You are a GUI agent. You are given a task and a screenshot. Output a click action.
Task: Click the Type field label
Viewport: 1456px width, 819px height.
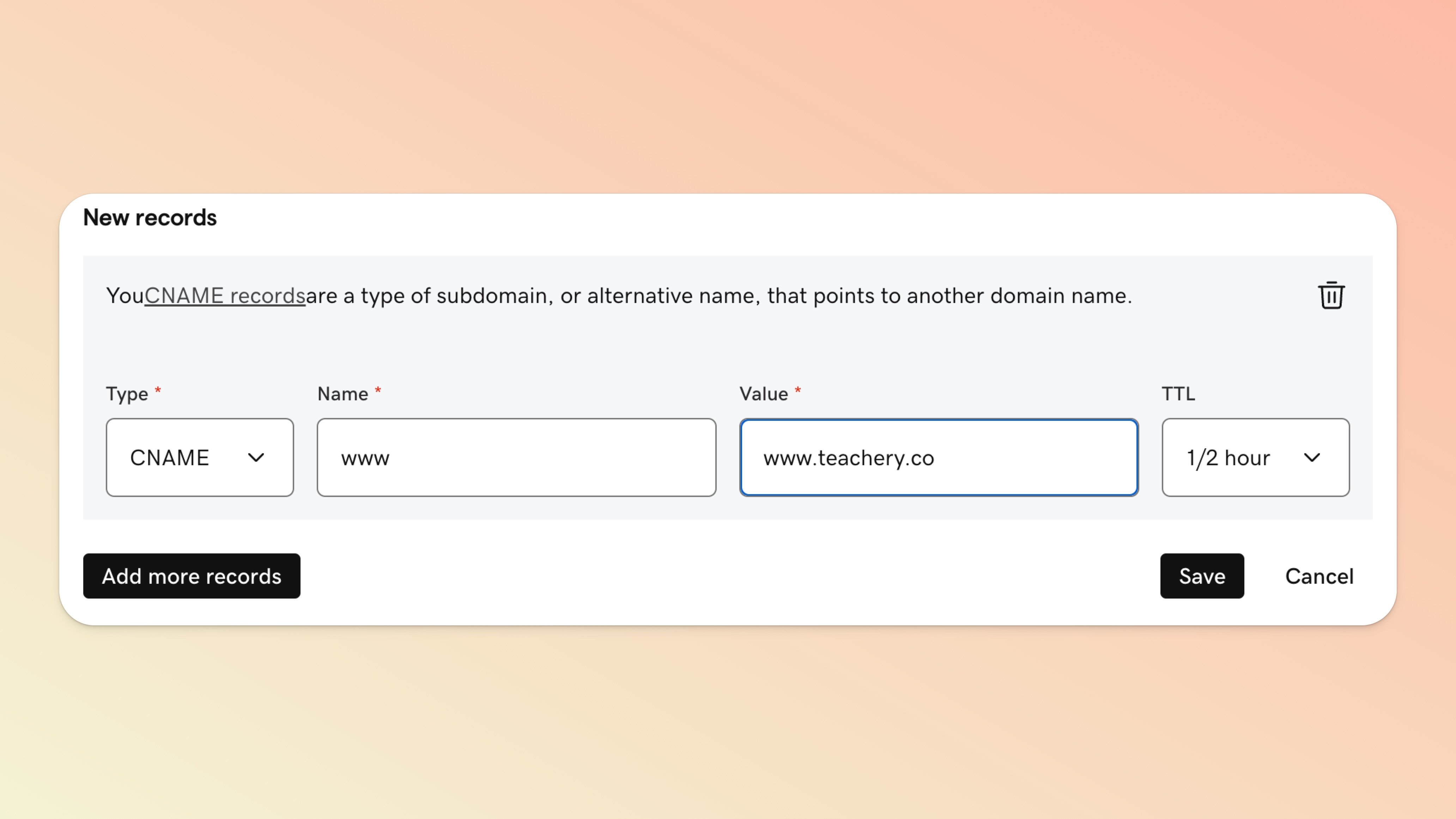[127, 394]
